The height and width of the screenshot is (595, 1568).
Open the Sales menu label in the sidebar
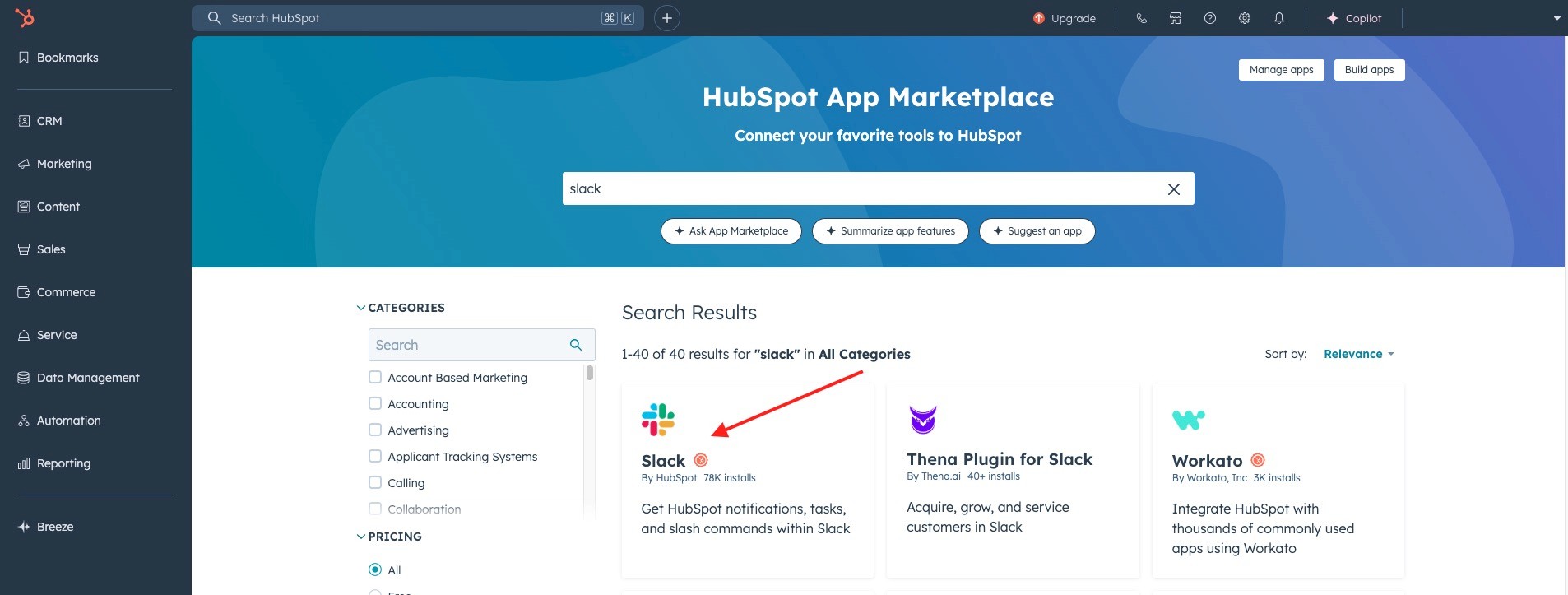click(51, 249)
